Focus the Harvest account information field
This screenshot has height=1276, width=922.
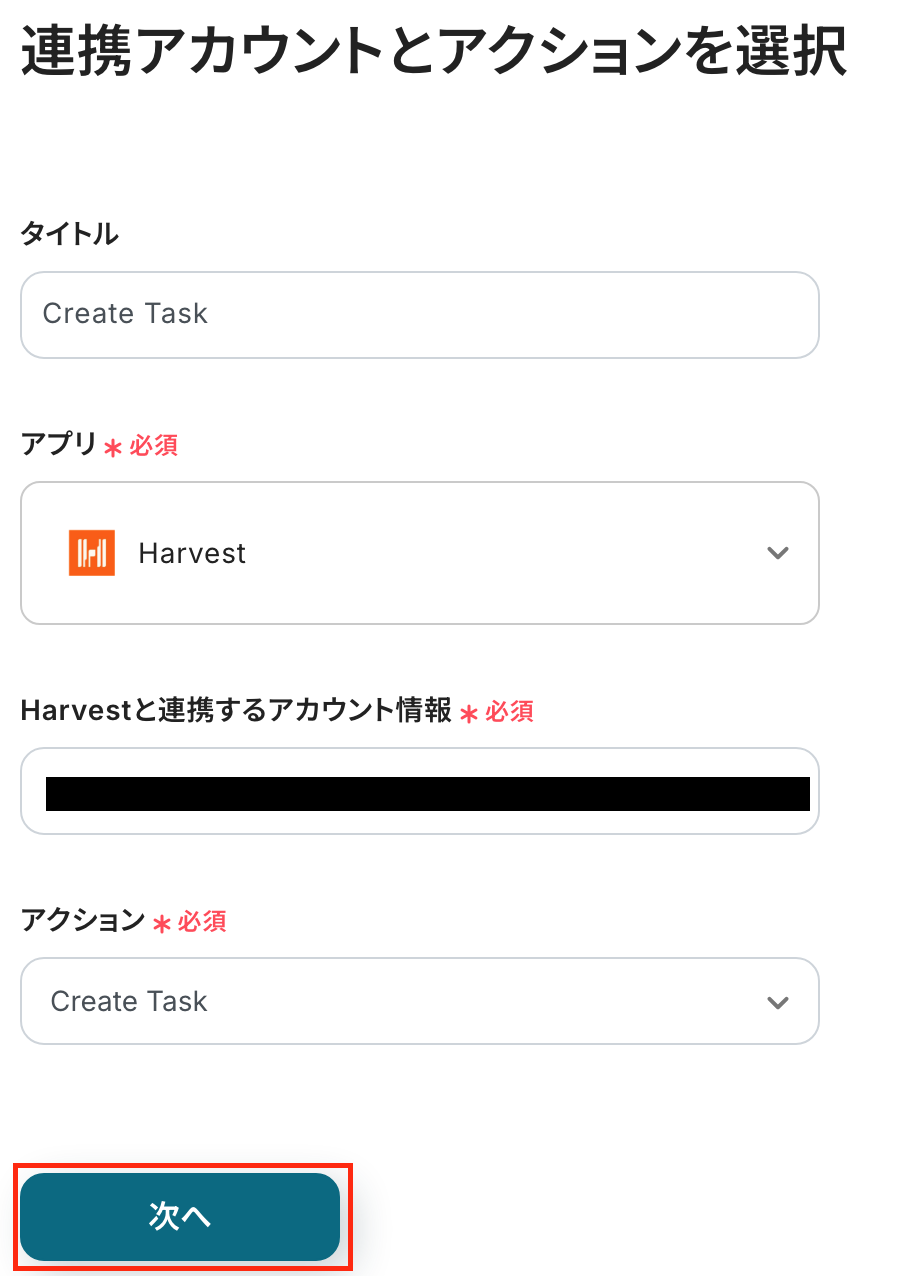pyautogui.click(x=420, y=791)
